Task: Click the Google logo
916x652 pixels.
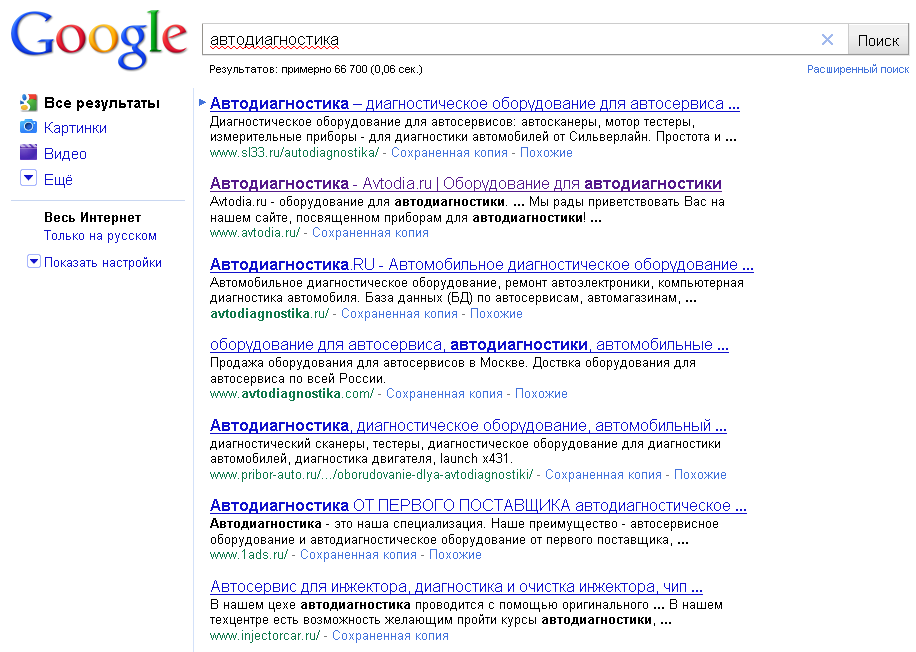Action: [x=97, y=38]
